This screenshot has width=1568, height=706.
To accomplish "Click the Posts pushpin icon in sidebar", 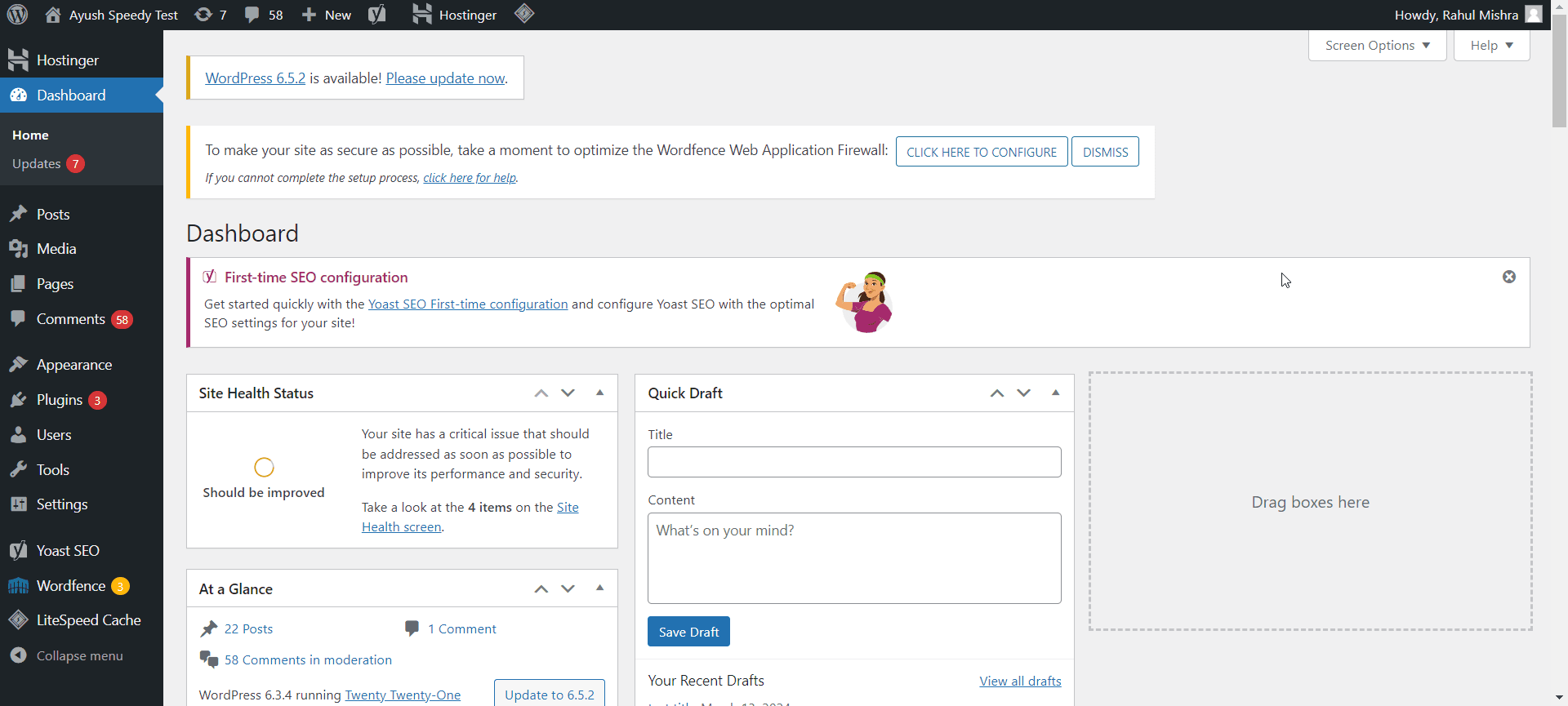I will (x=18, y=214).
